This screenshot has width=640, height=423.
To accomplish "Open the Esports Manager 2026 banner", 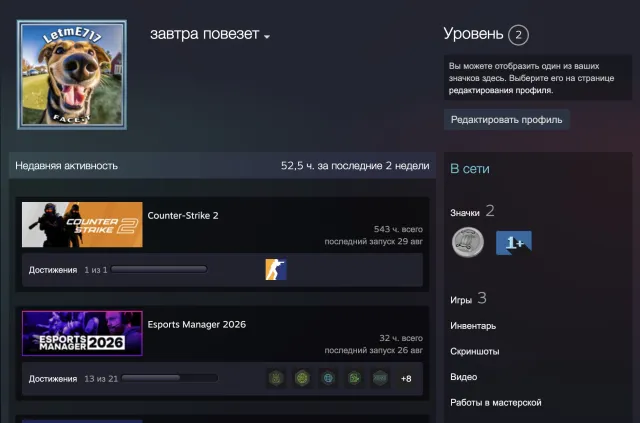I will [82, 333].
